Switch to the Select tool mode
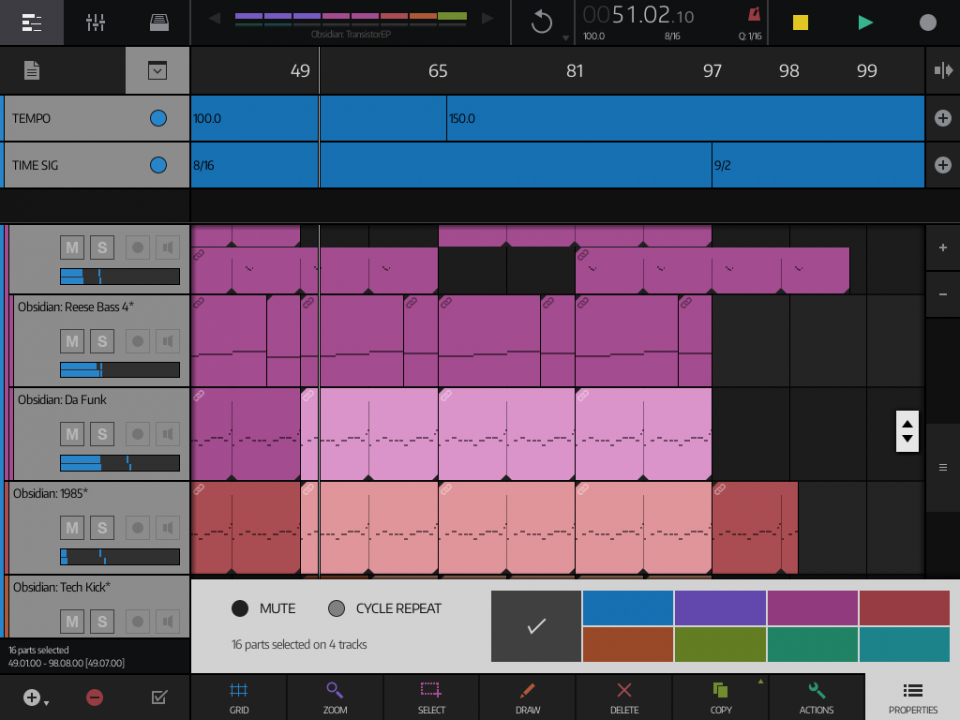 [431, 697]
